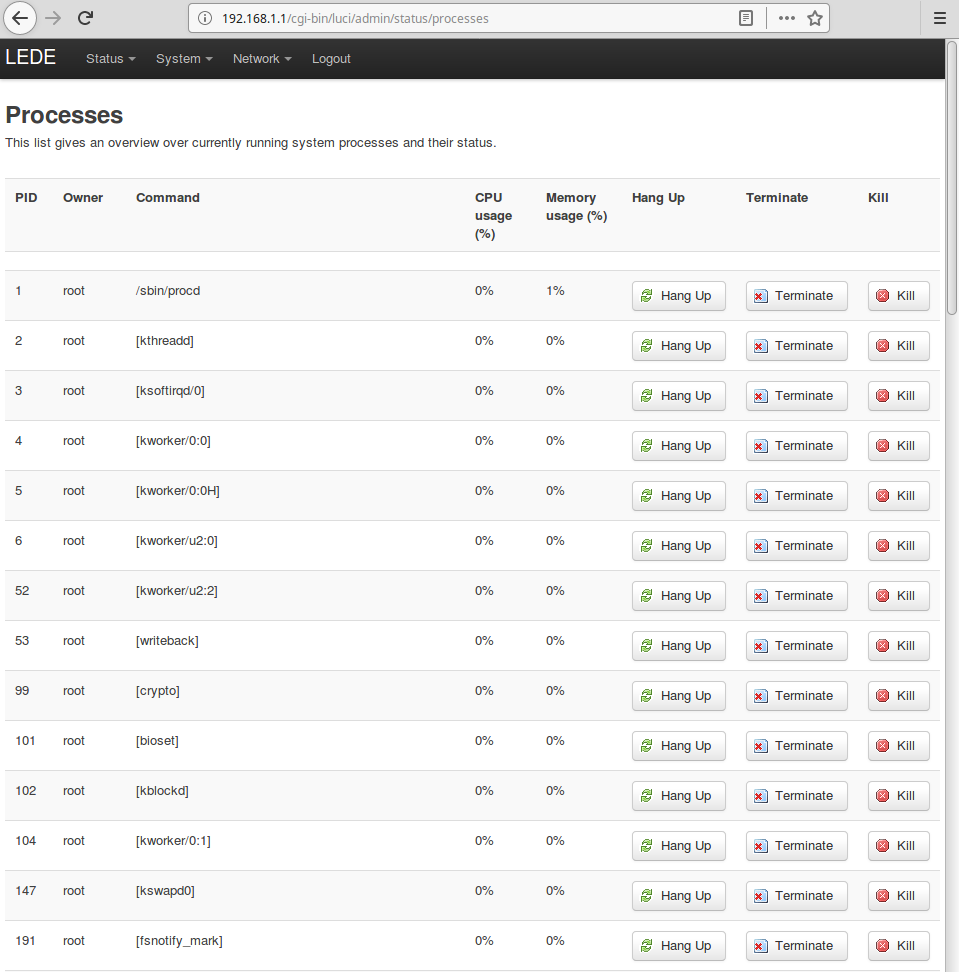Expand the Network dropdown menu

coord(262,59)
